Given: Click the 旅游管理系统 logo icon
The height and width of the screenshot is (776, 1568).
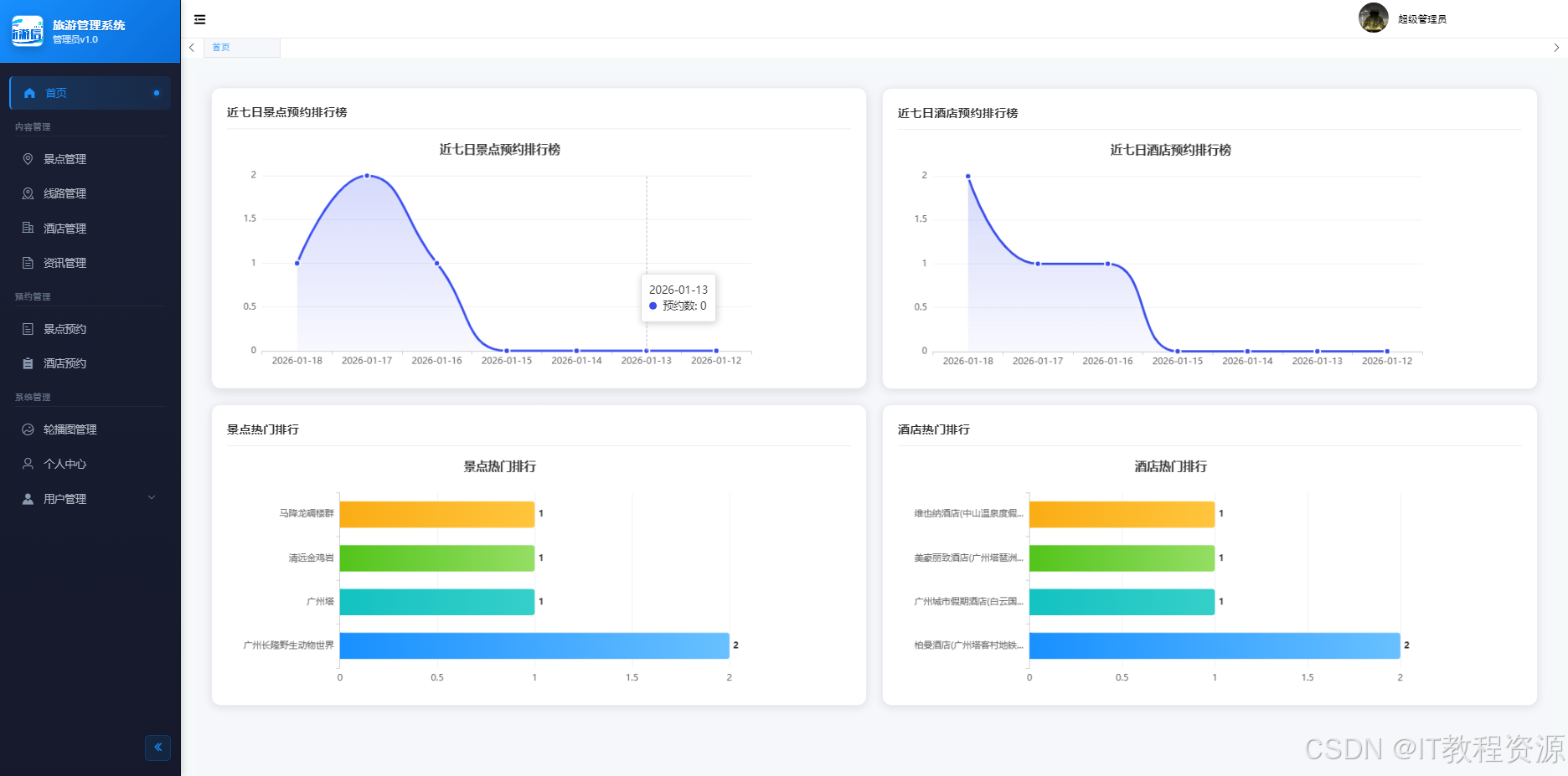Looking at the screenshot, I should (x=28, y=31).
